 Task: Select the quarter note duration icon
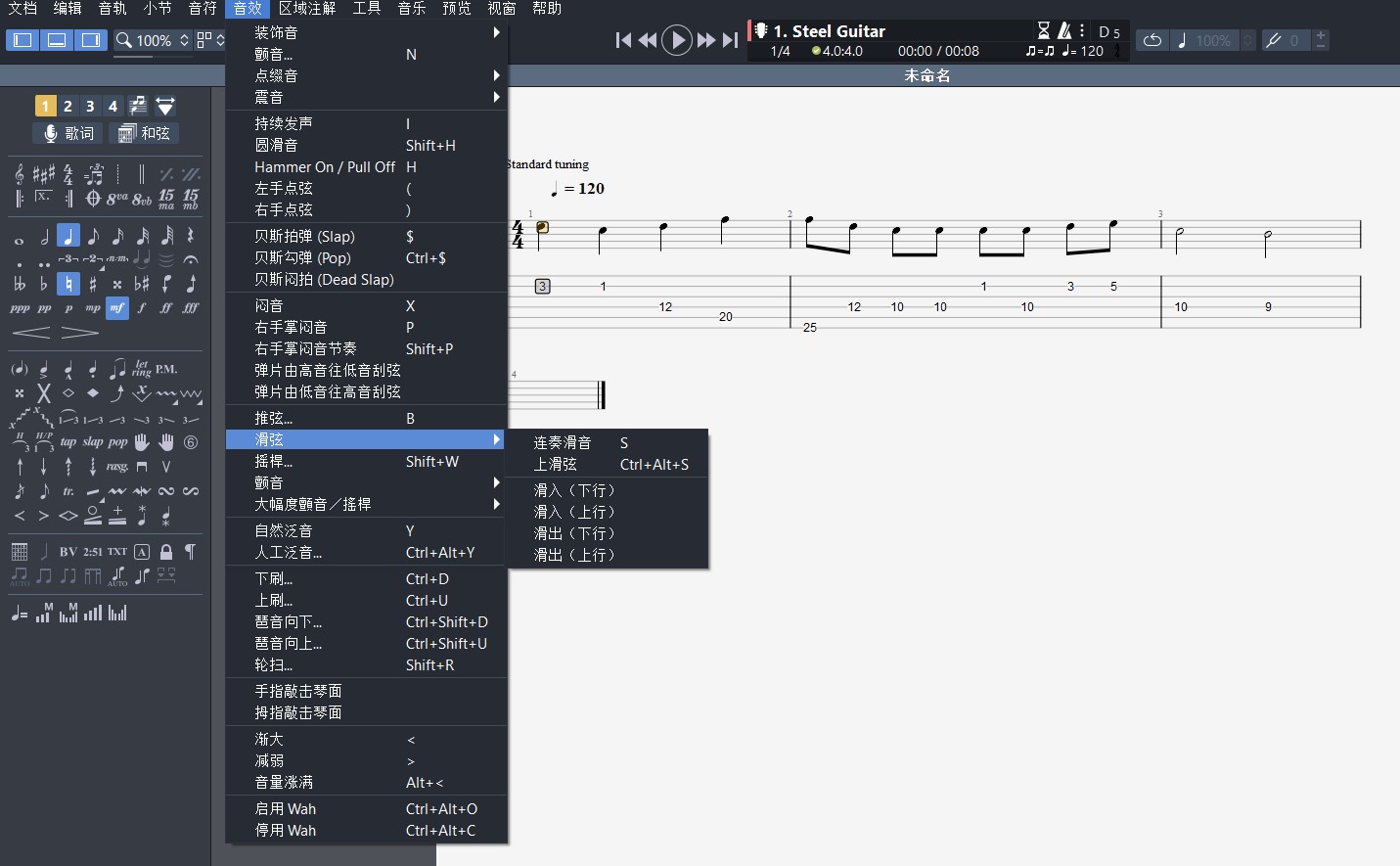pyautogui.click(x=68, y=236)
